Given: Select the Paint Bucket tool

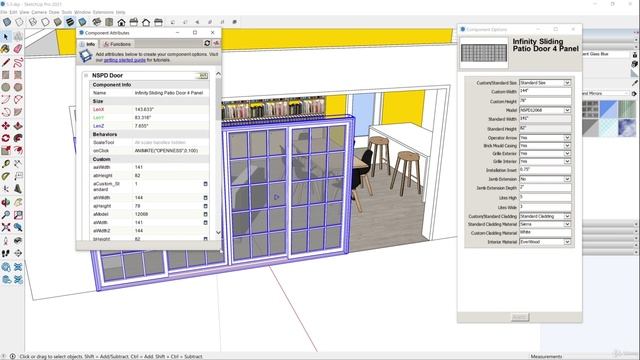Looking at the screenshot, I should 6,49.
